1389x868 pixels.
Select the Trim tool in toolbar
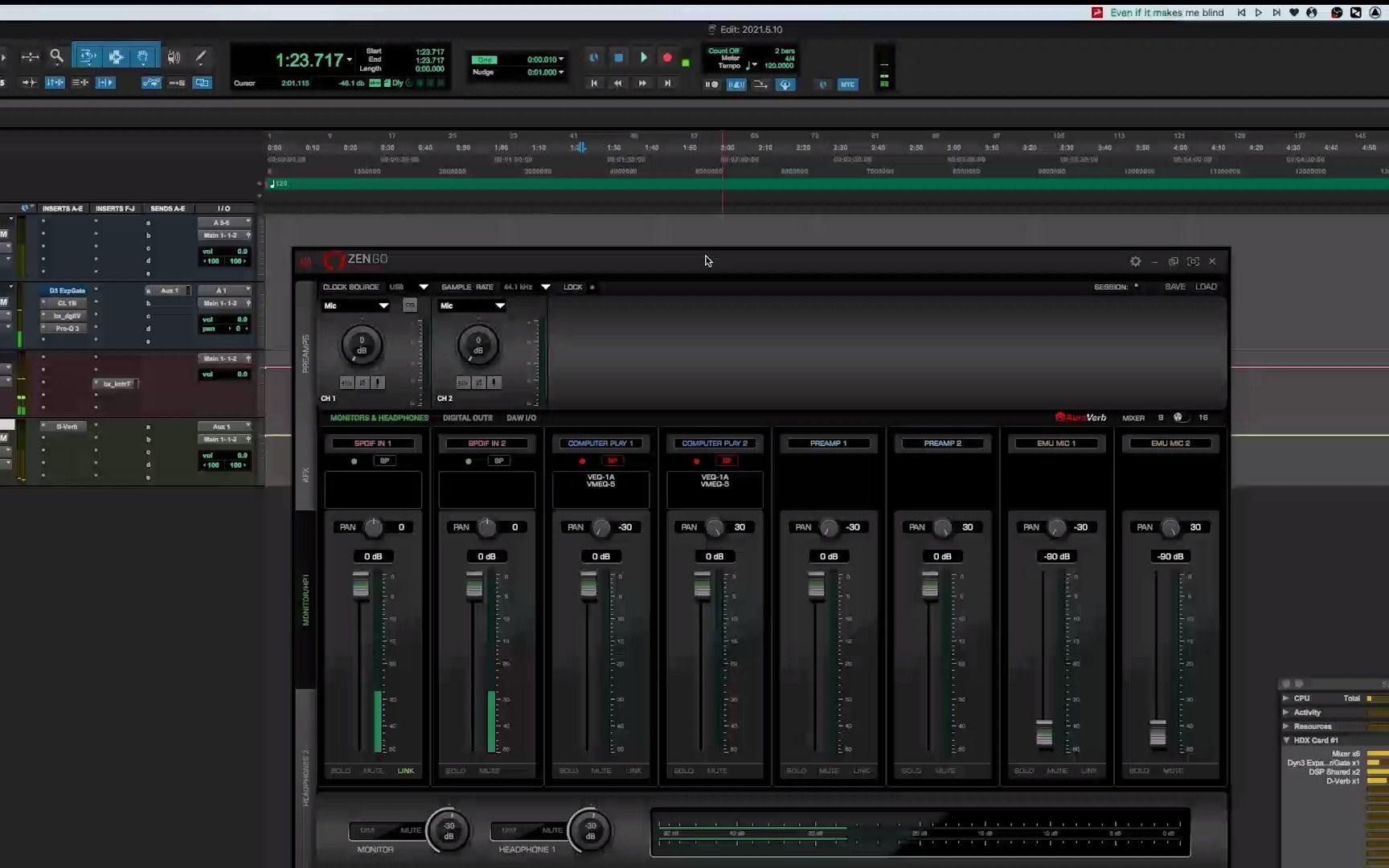point(88,57)
